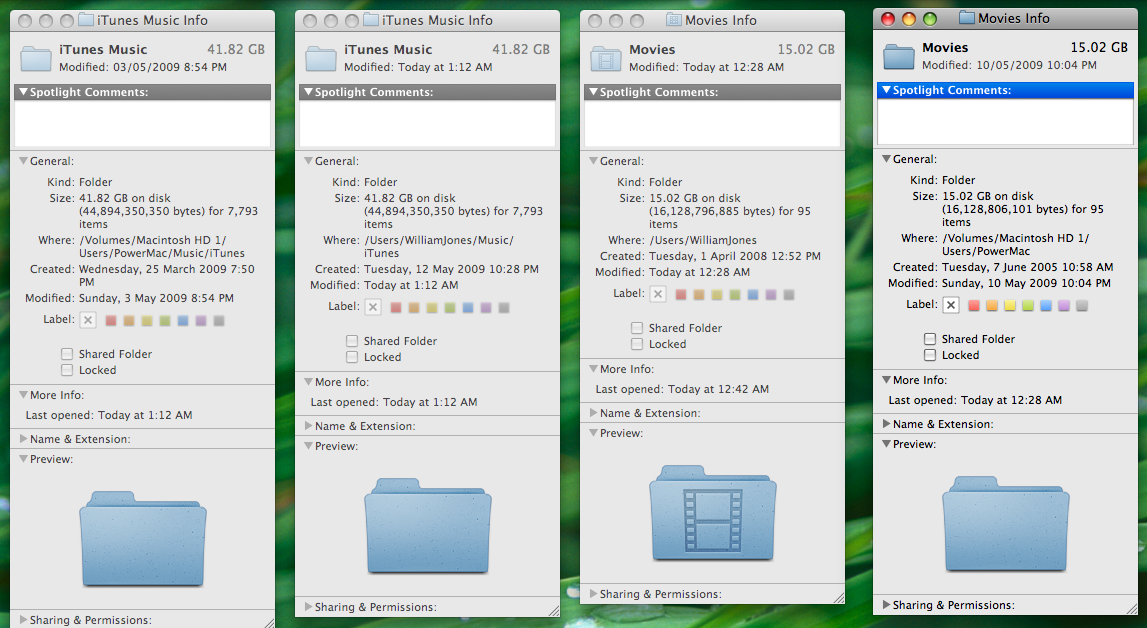Click large preview folder in PowerMac iTunes Music window
This screenshot has width=1147, height=628.
(143, 539)
